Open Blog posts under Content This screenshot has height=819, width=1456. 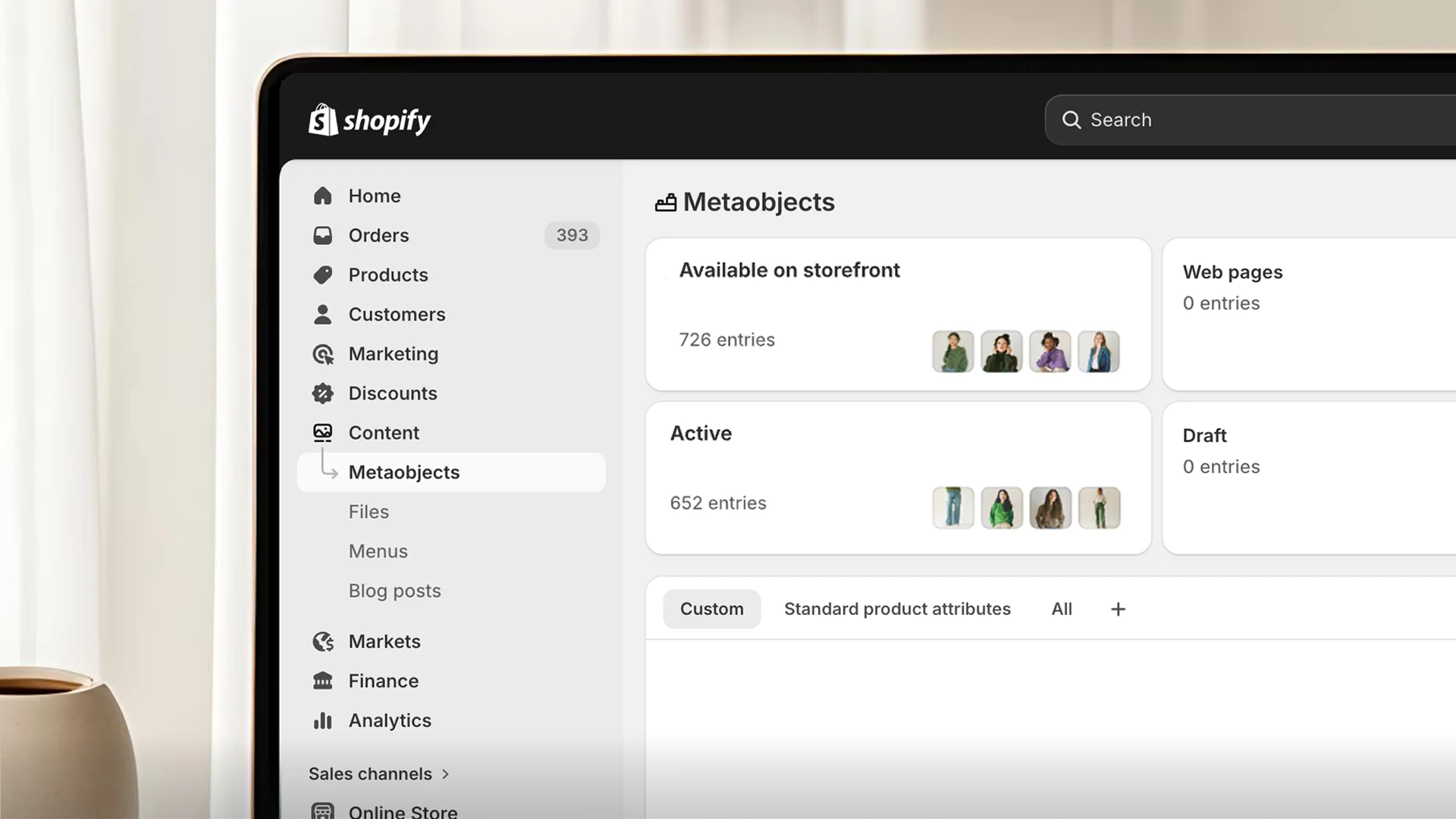[394, 591]
